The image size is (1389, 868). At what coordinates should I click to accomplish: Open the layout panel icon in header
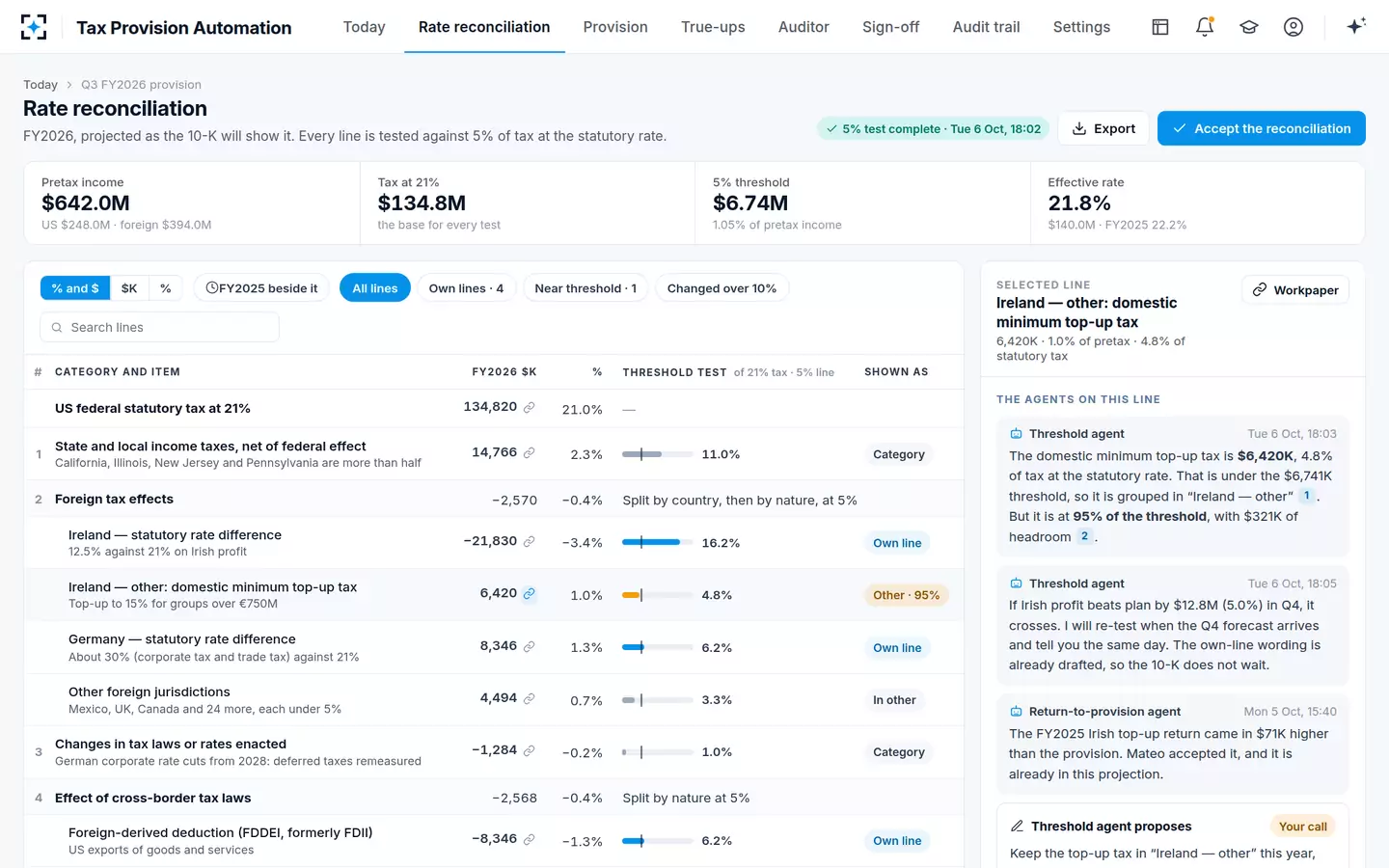click(x=1160, y=27)
